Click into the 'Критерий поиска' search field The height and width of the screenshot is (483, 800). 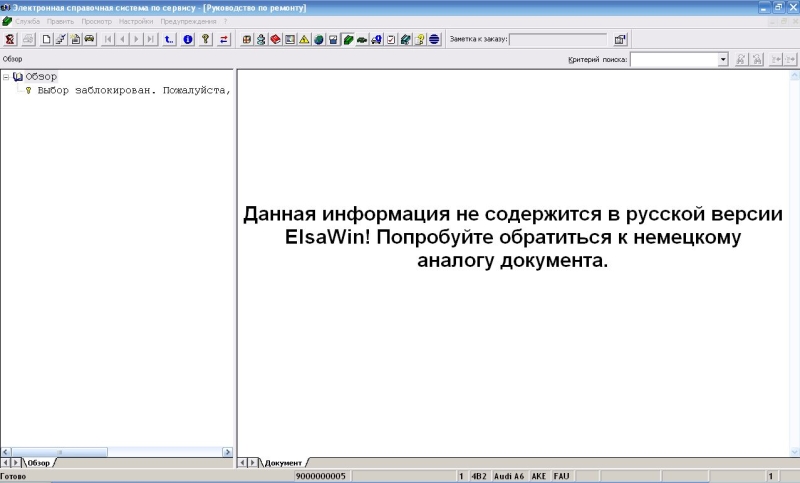click(673, 60)
